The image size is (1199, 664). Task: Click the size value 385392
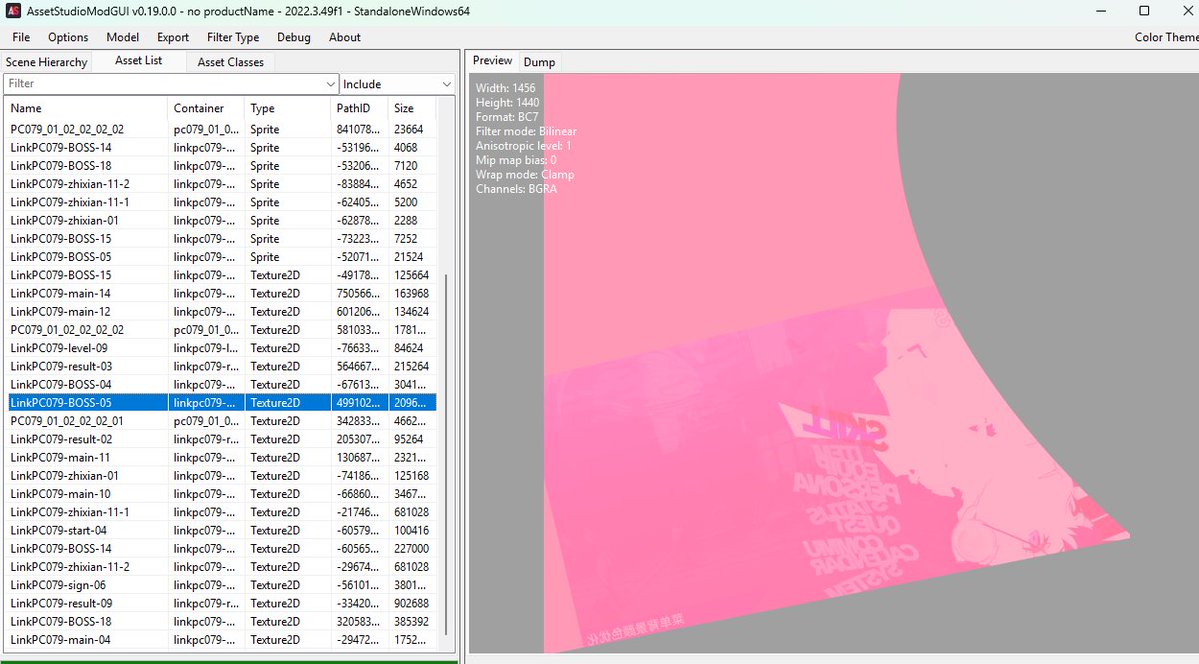pyautogui.click(x=411, y=622)
